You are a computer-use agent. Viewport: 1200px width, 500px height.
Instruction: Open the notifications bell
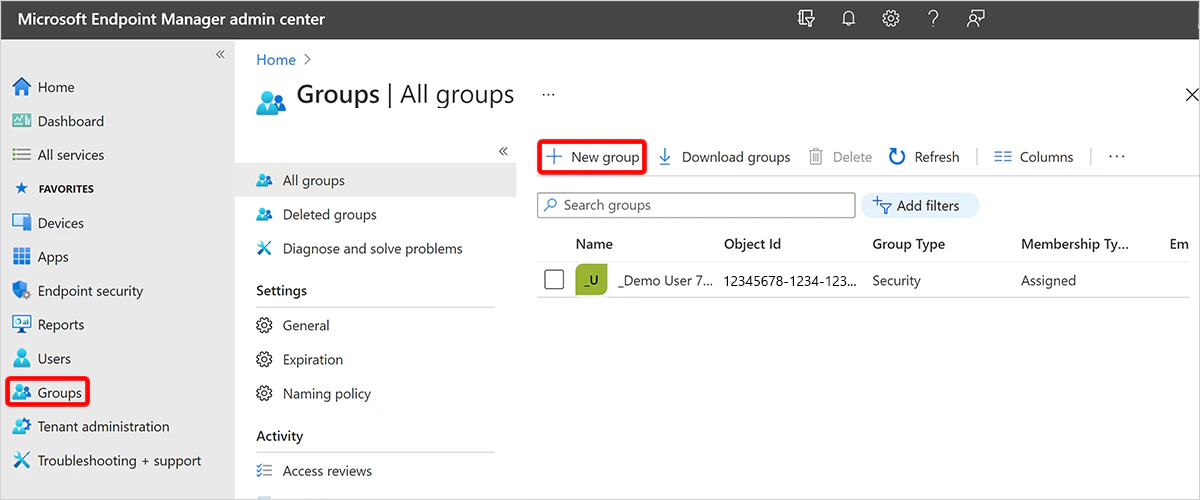[848, 19]
